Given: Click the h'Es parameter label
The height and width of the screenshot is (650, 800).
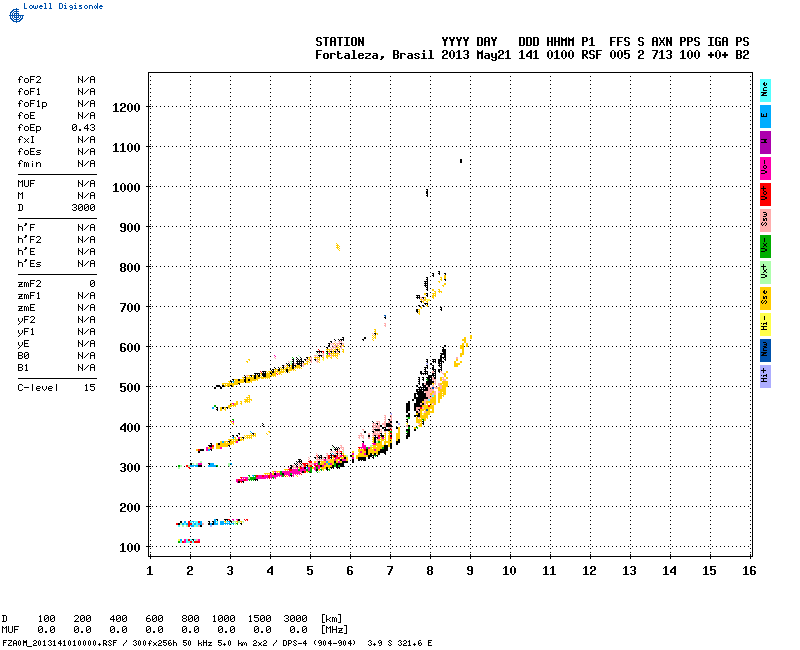Looking at the screenshot, I should 29,264.
